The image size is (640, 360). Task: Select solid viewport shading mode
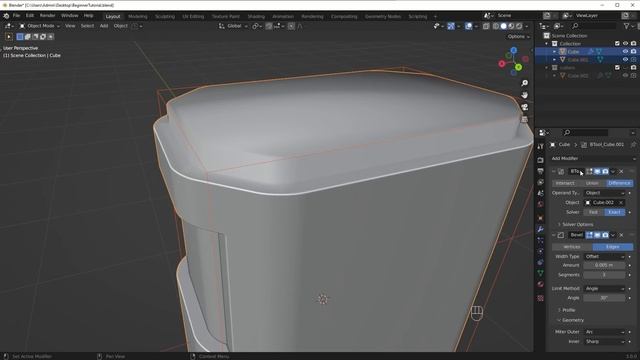504,26
